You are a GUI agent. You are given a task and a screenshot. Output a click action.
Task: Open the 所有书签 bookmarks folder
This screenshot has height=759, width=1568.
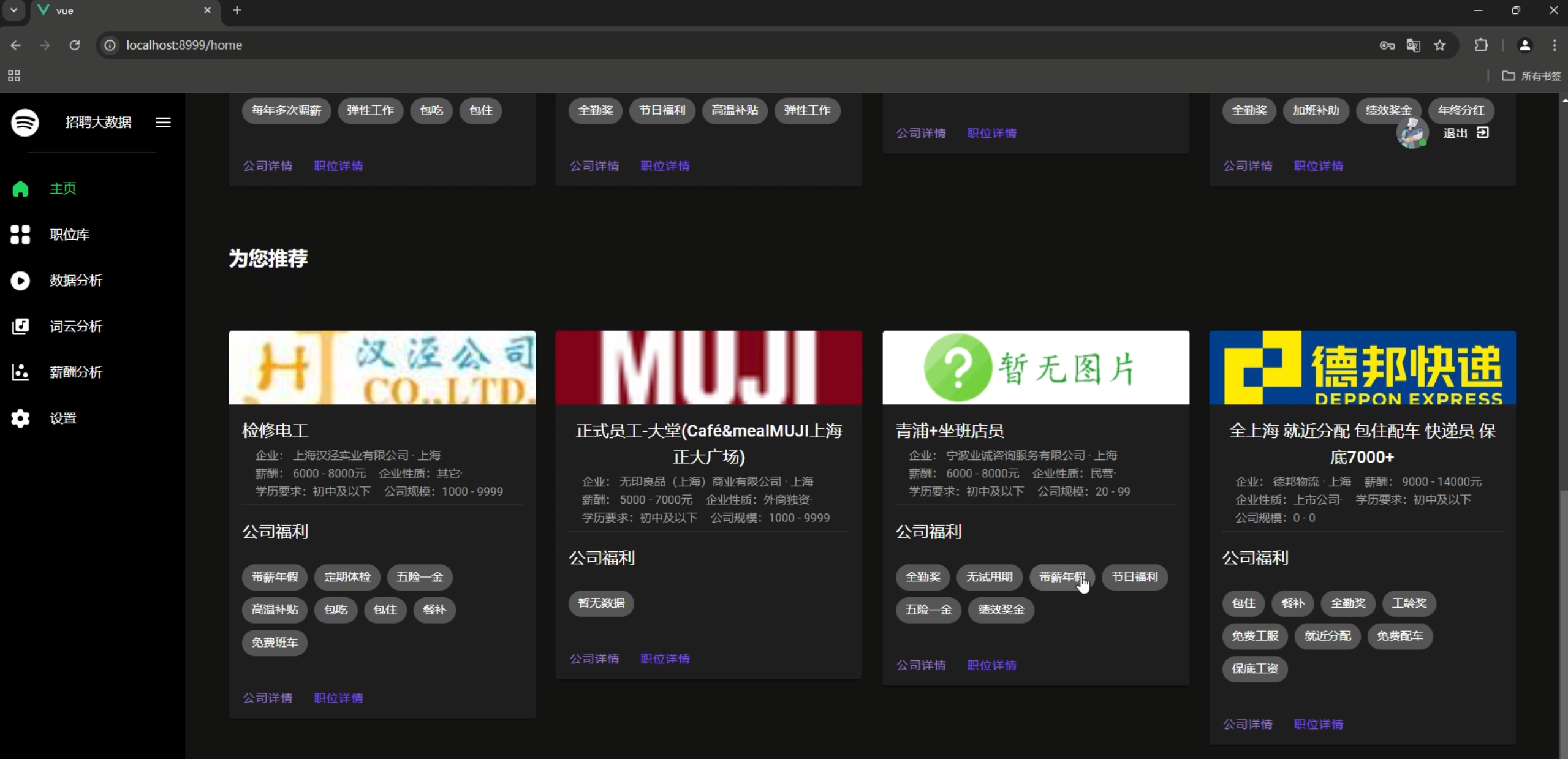(1531, 76)
